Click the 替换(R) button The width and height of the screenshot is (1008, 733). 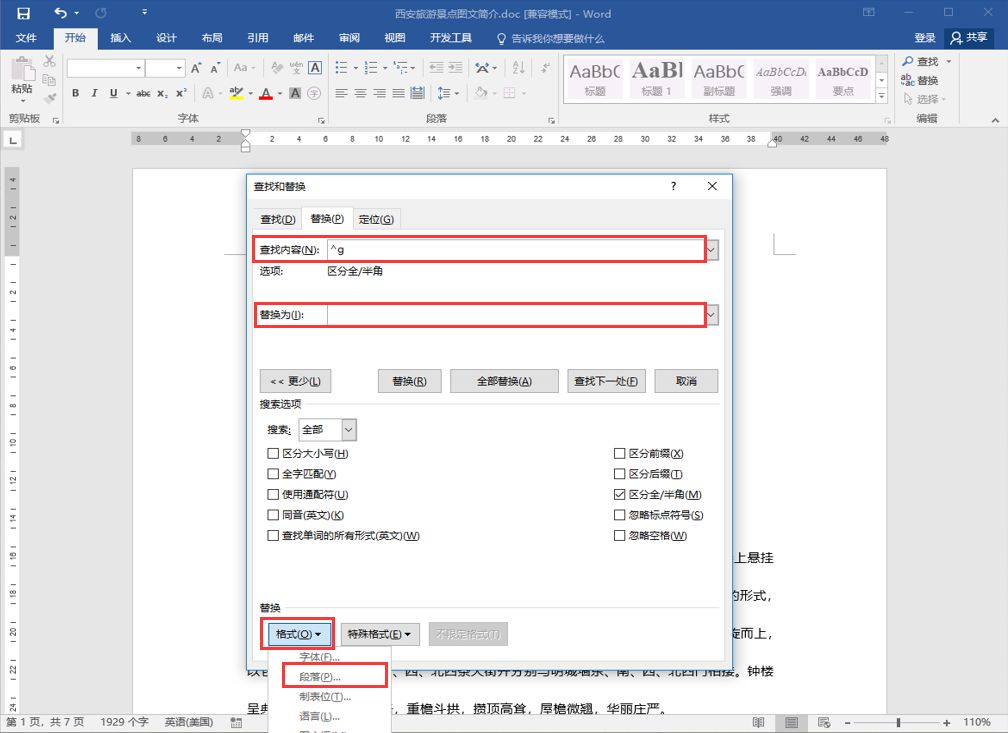point(410,381)
